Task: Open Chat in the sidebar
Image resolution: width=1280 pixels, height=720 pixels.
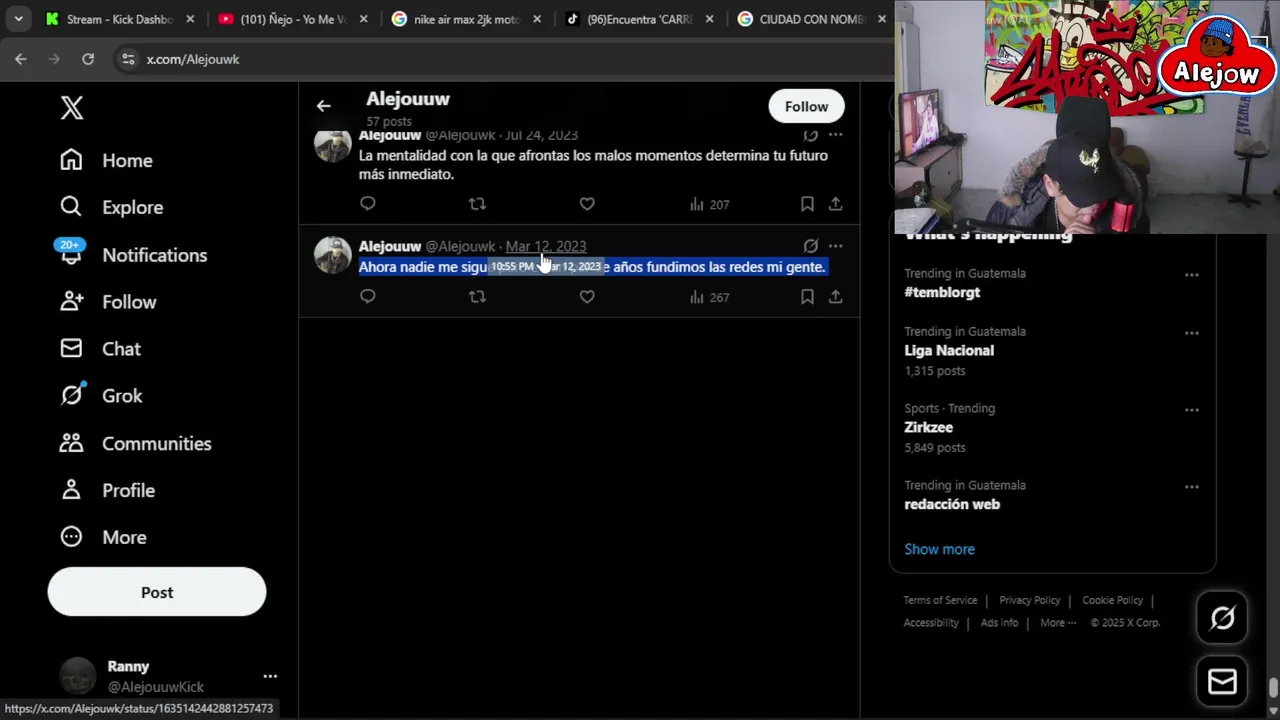Action: click(101, 348)
